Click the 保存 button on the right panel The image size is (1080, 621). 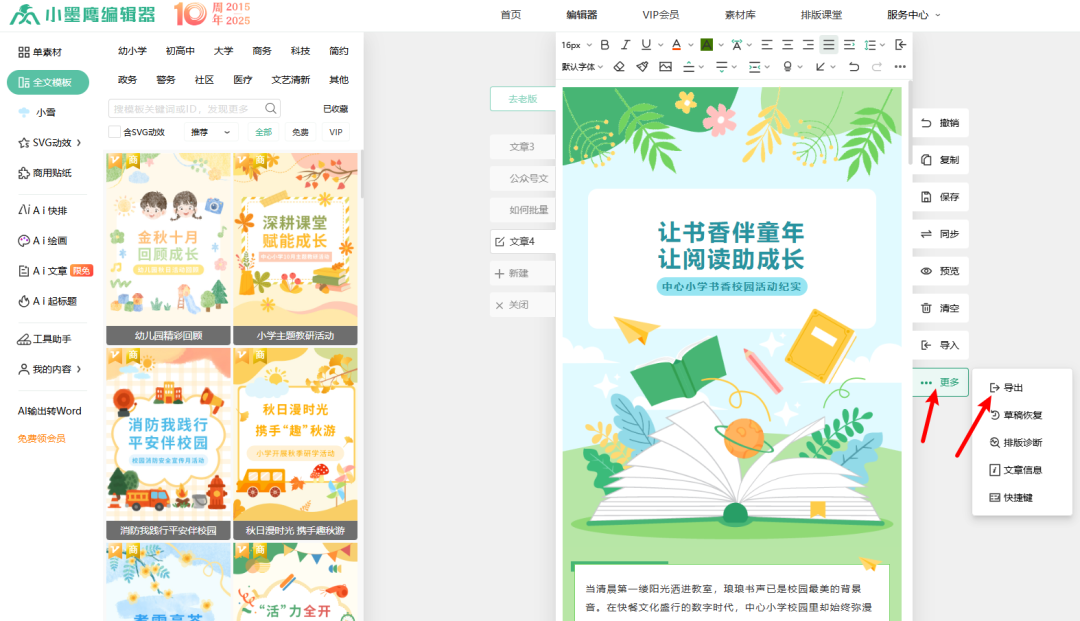click(940, 197)
